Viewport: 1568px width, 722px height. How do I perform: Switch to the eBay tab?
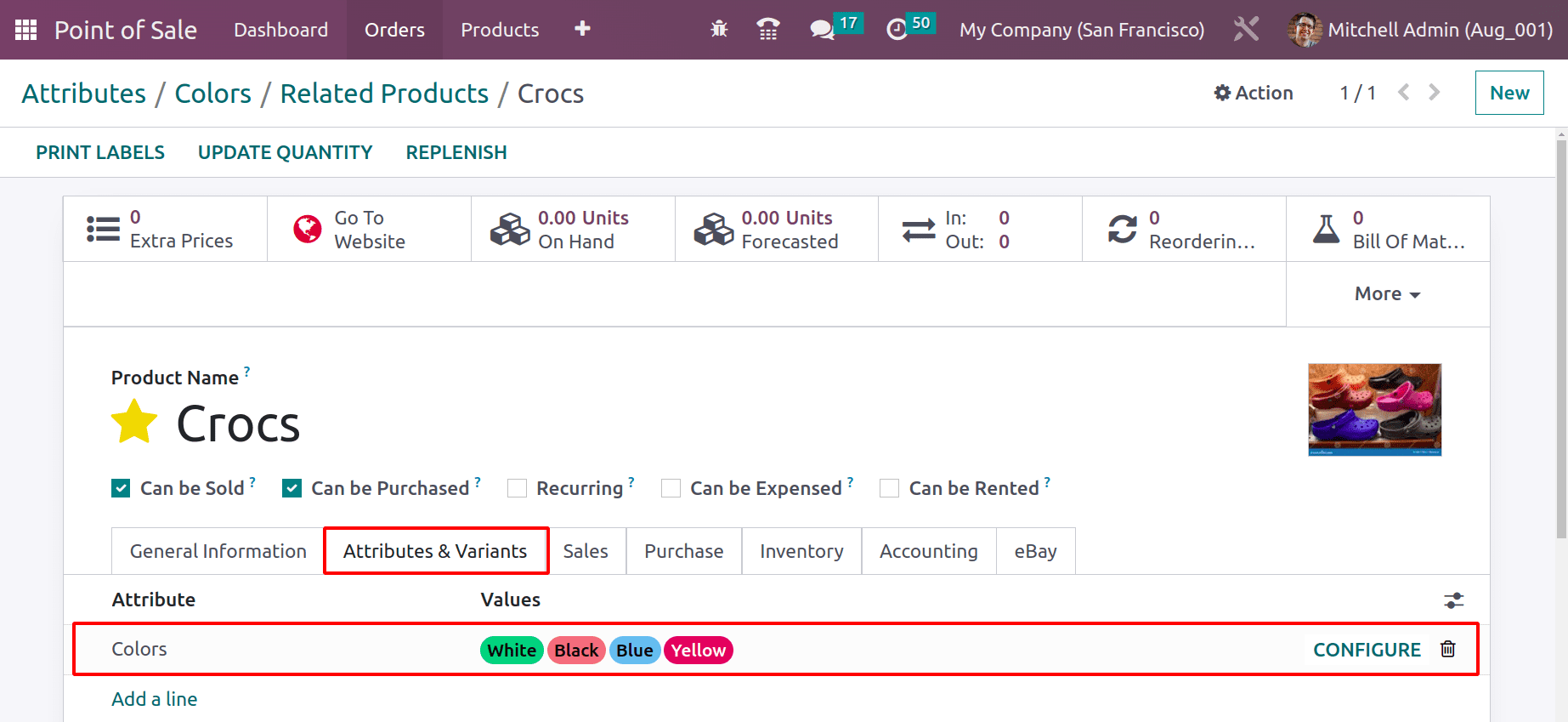(x=1035, y=551)
